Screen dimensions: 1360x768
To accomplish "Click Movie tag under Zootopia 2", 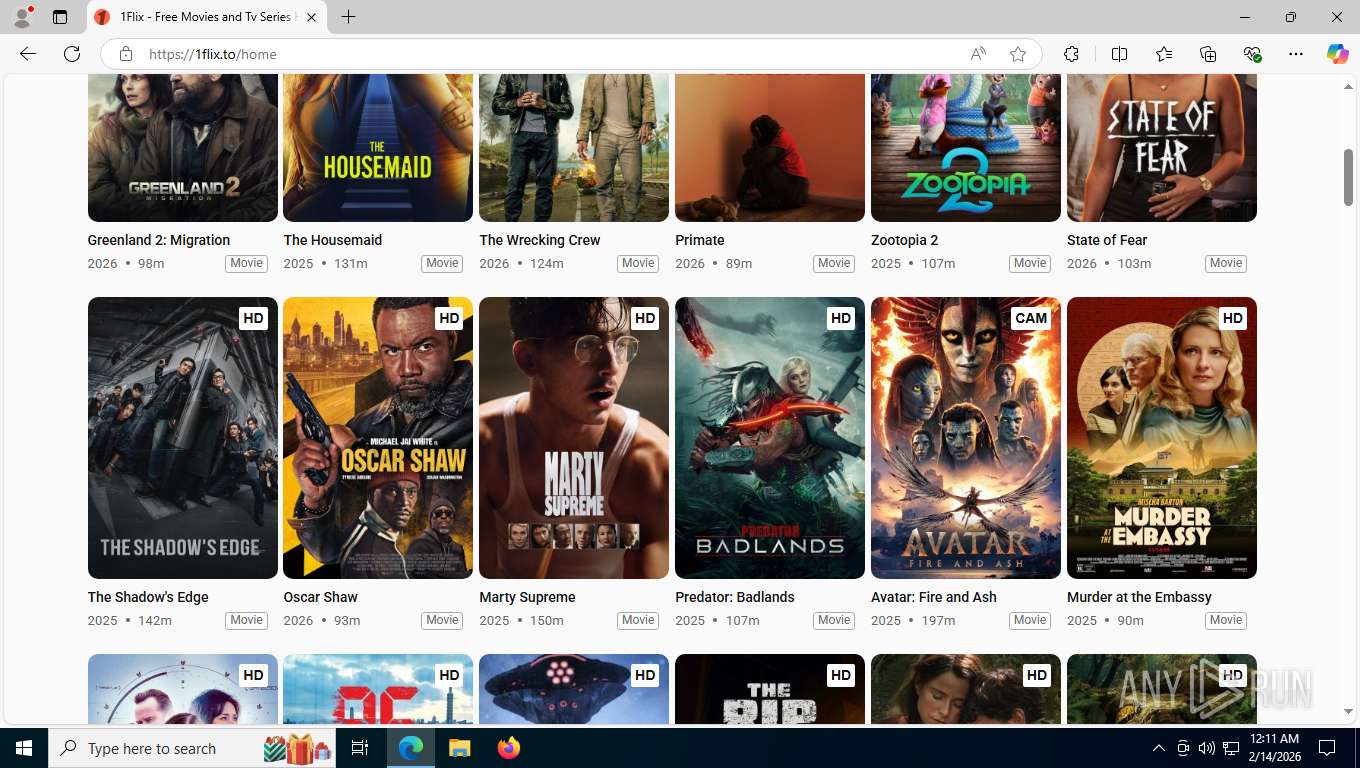I will click(x=1030, y=263).
